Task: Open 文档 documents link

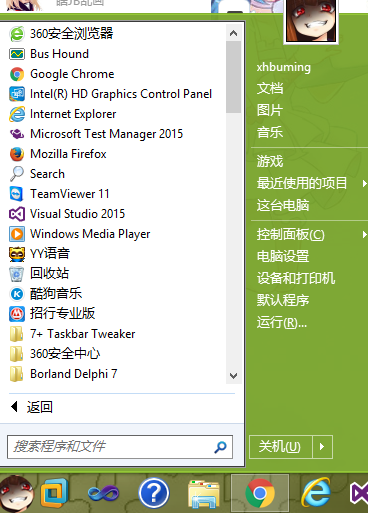Action: click(x=270, y=89)
